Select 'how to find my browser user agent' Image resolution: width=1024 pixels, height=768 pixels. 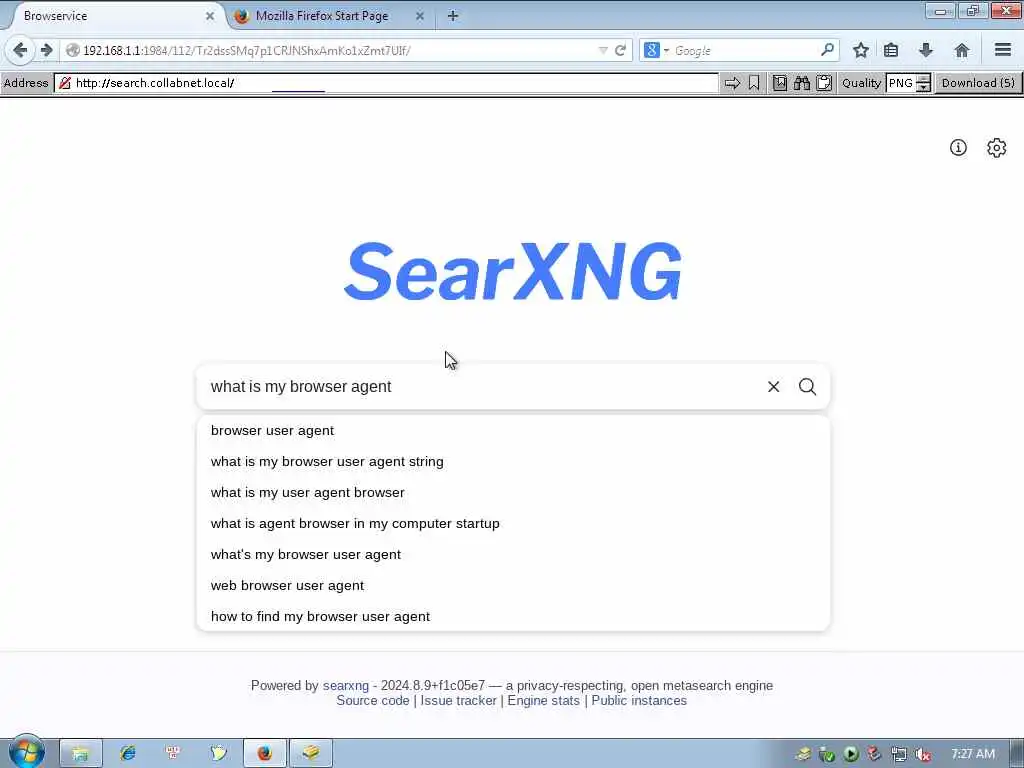(x=513, y=616)
